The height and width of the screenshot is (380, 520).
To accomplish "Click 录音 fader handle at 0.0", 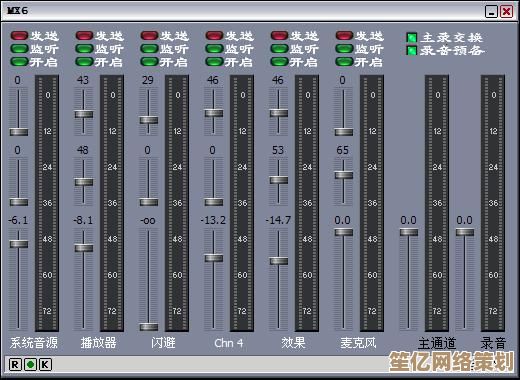I will tap(465, 232).
